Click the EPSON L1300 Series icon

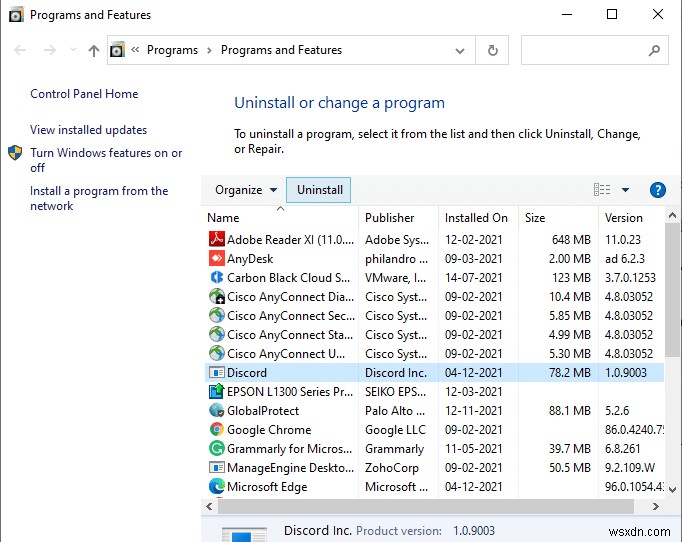(x=217, y=391)
